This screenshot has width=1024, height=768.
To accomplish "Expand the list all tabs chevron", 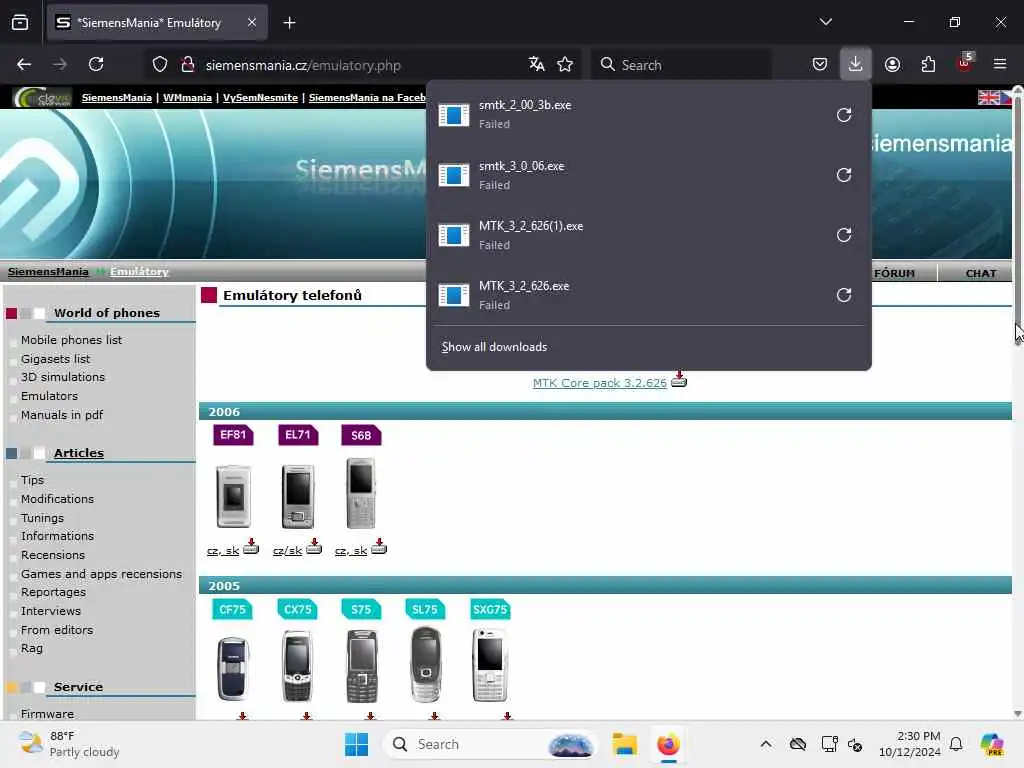I will click(825, 22).
